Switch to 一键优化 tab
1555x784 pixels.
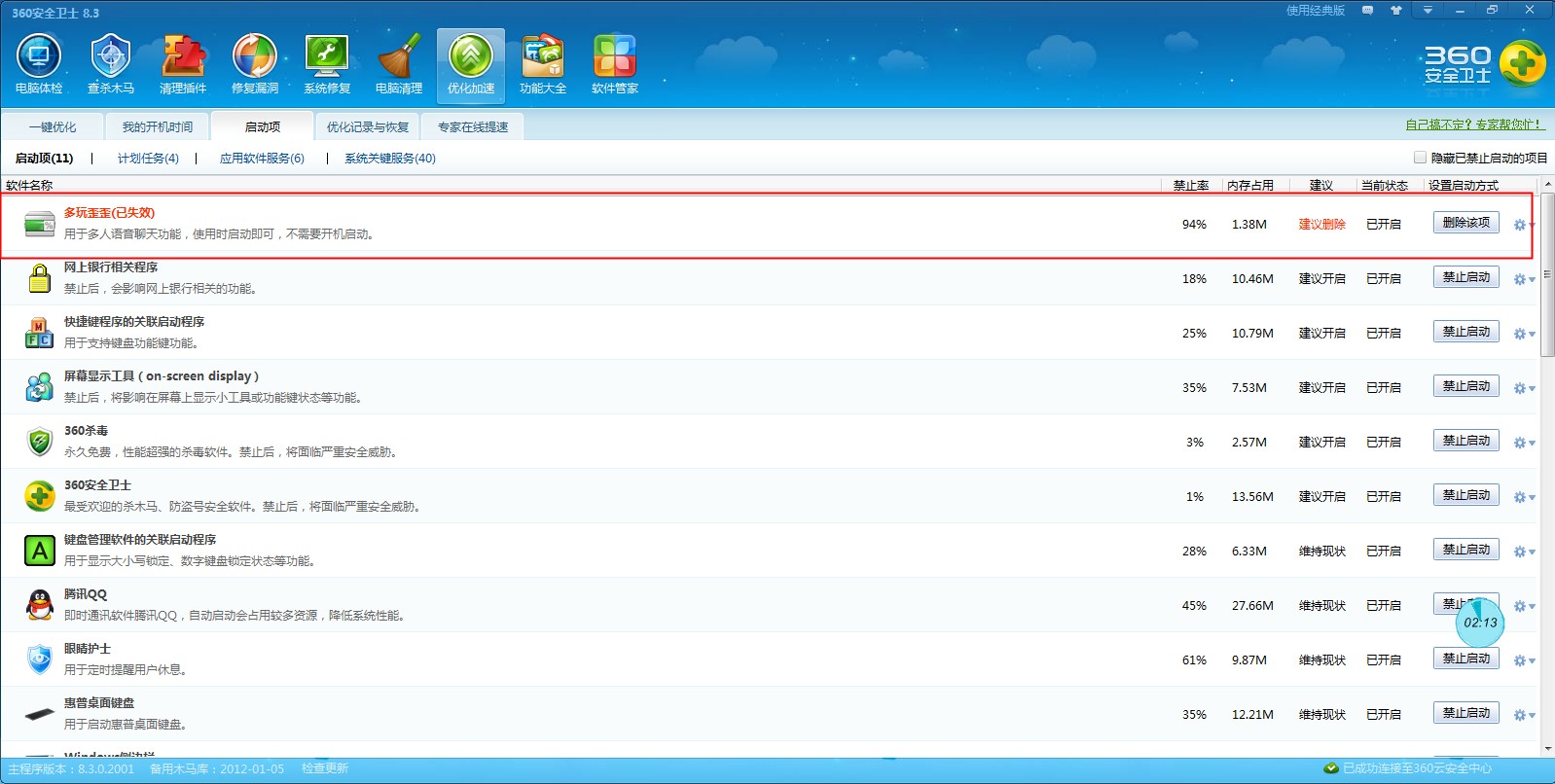53,126
